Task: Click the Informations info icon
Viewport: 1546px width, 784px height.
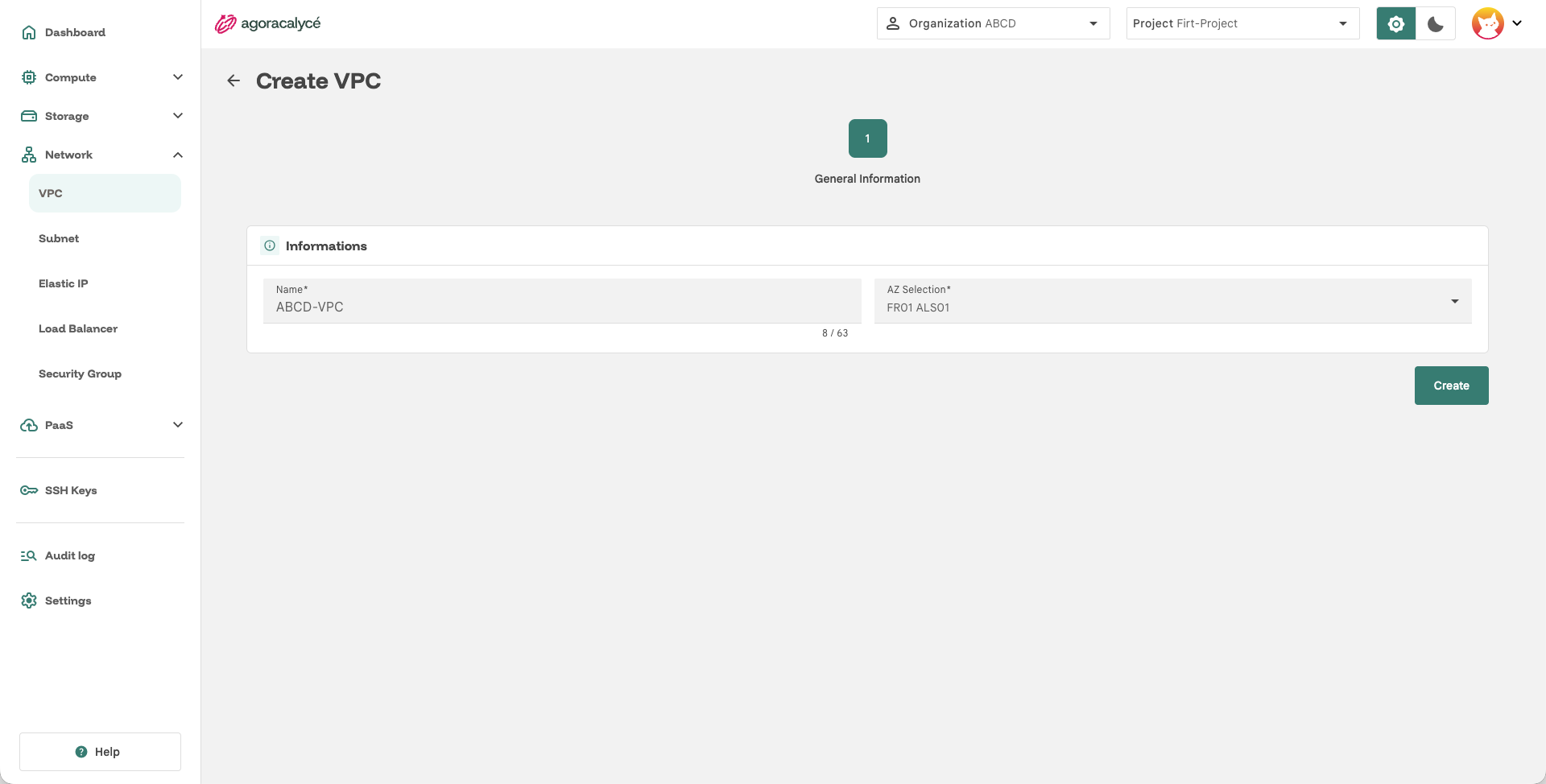Action: pos(270,246)
